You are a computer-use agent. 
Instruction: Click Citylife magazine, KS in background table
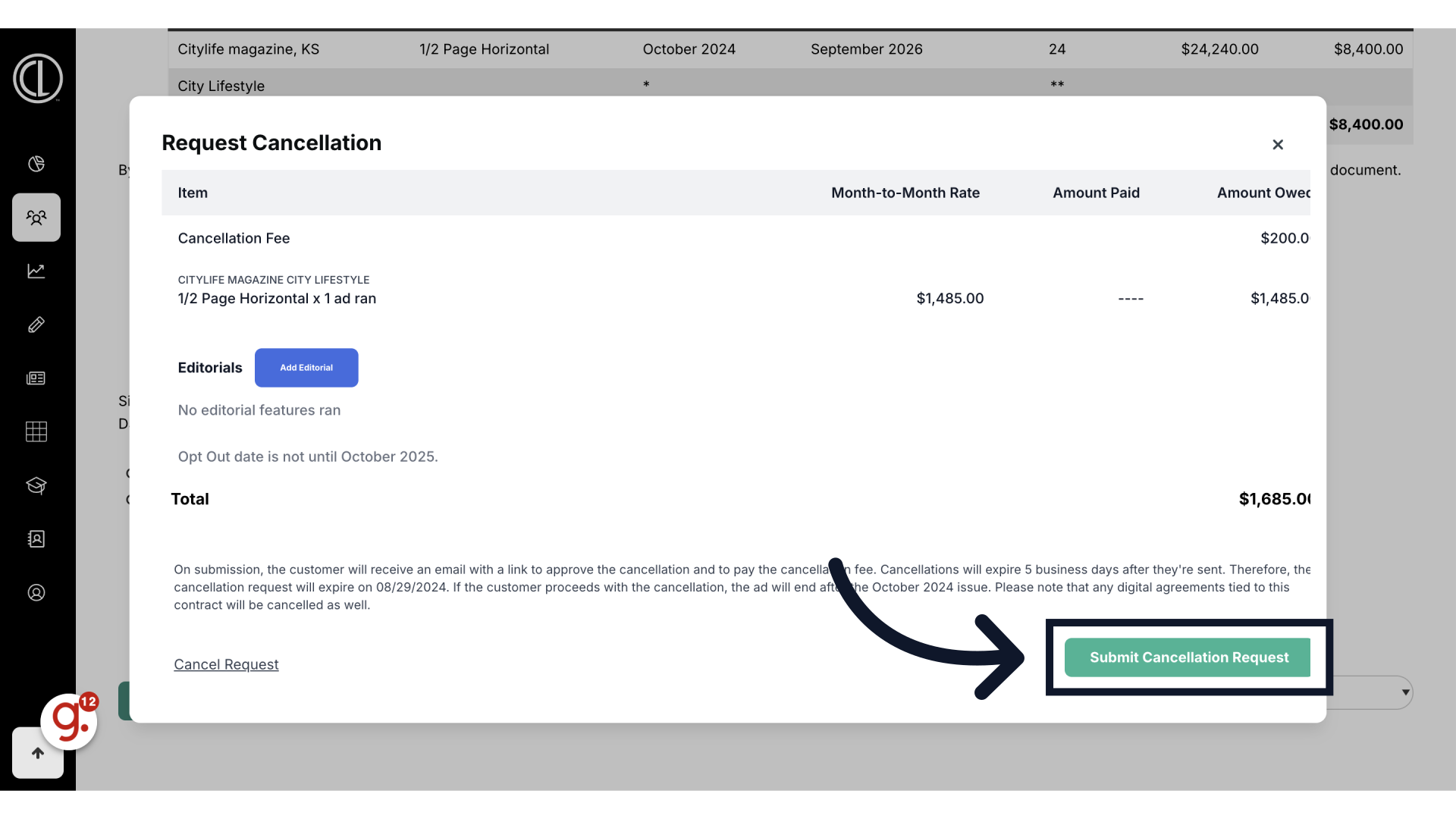tap(248, 49)
